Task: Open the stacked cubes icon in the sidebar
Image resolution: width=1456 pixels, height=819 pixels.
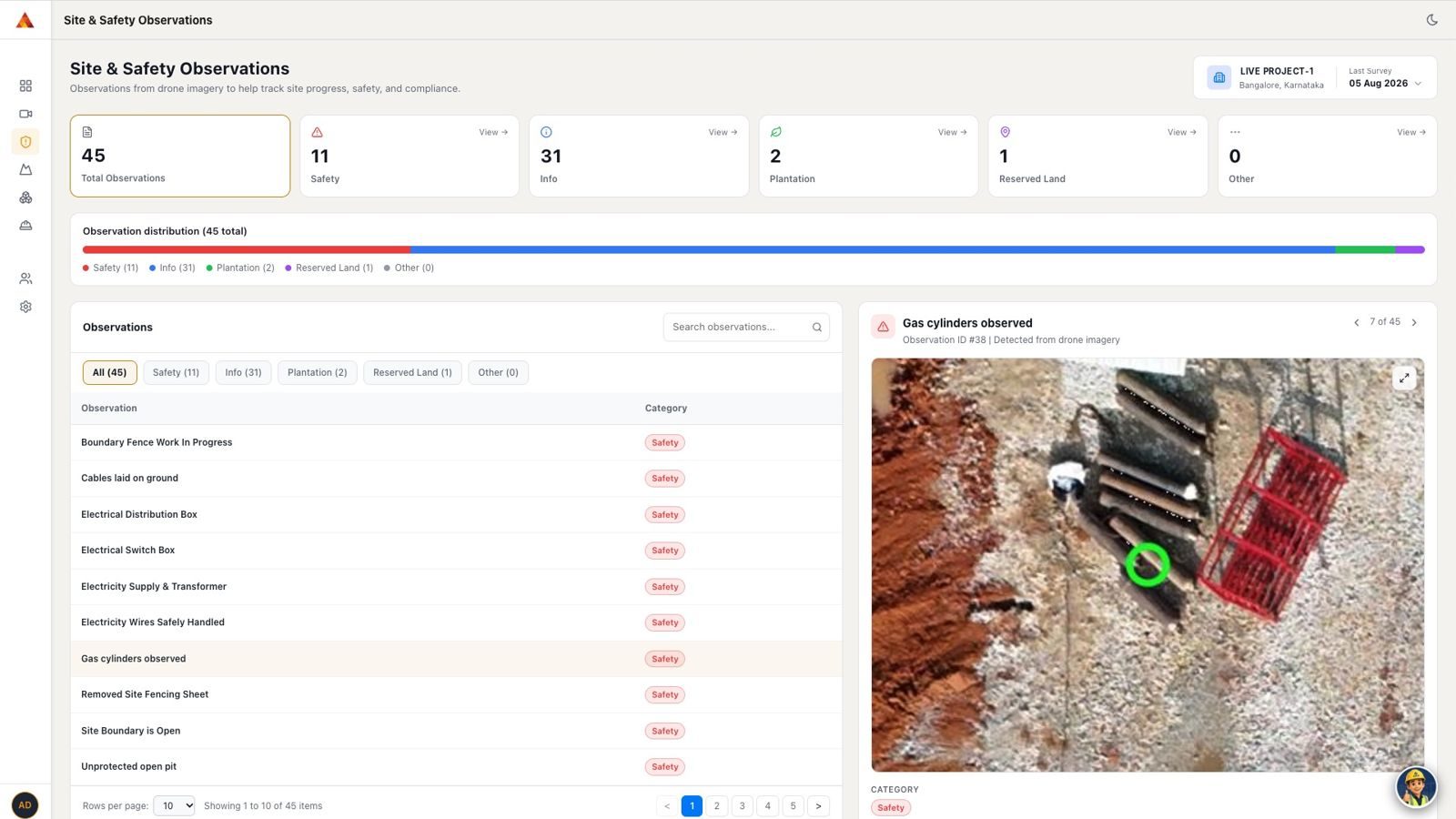Action: [x=25, y=197]
